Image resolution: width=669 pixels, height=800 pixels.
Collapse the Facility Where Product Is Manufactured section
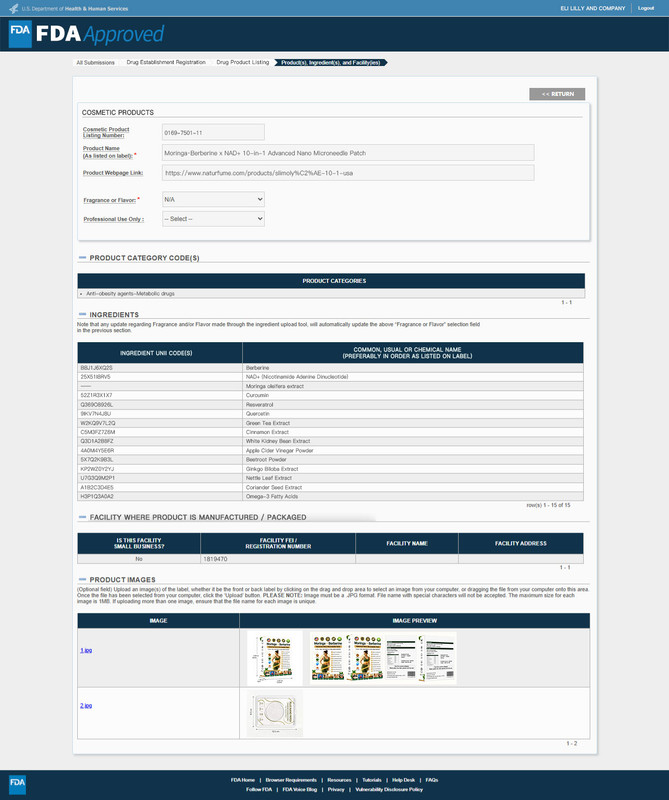[82, 517]
